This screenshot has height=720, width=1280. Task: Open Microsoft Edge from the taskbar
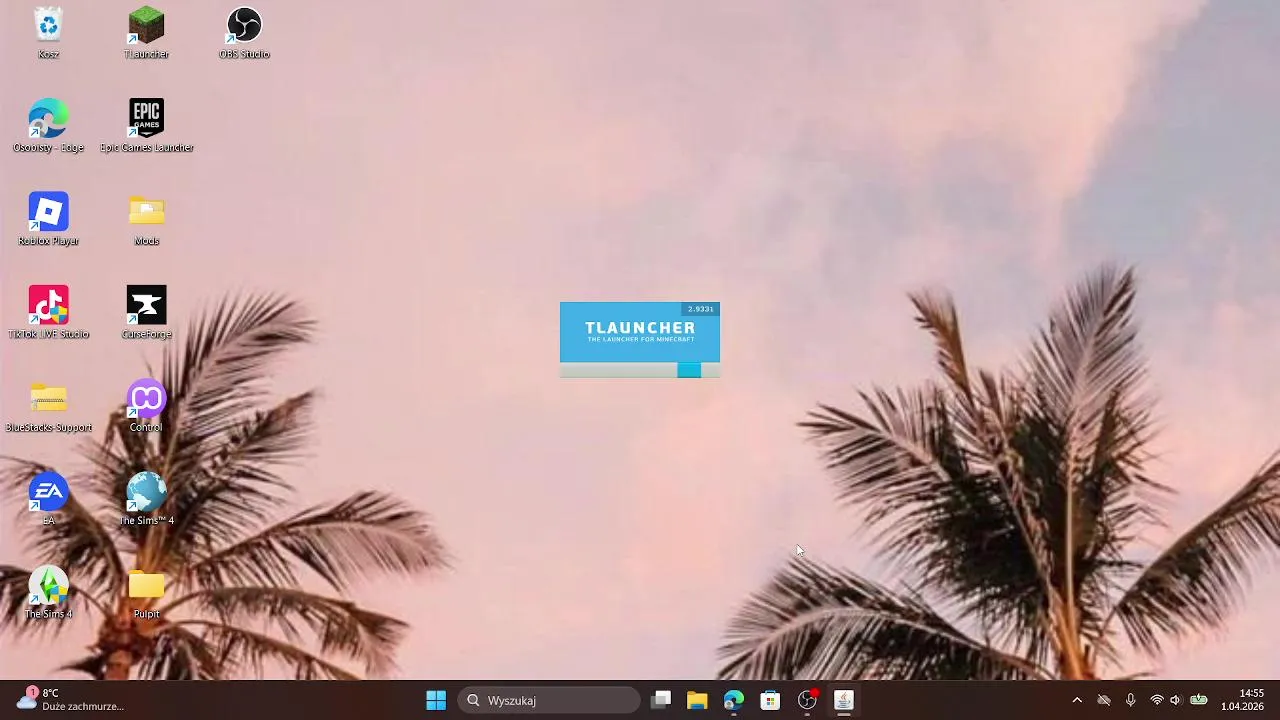(x=734, y=700)
